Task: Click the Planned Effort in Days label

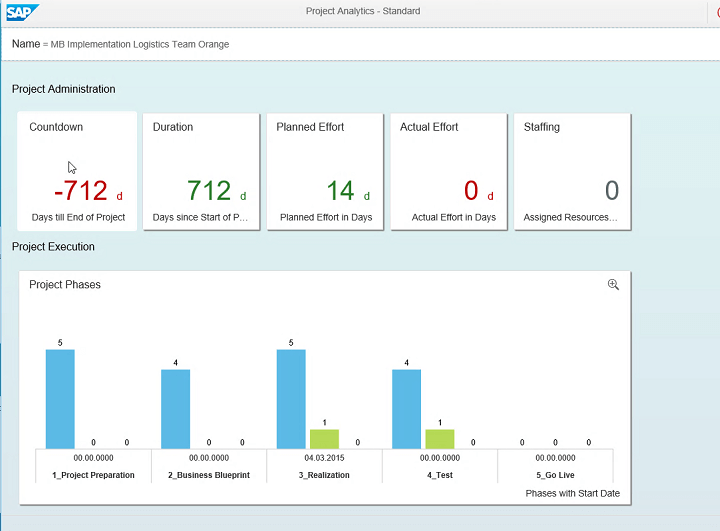Action: [x=326, y=217]
